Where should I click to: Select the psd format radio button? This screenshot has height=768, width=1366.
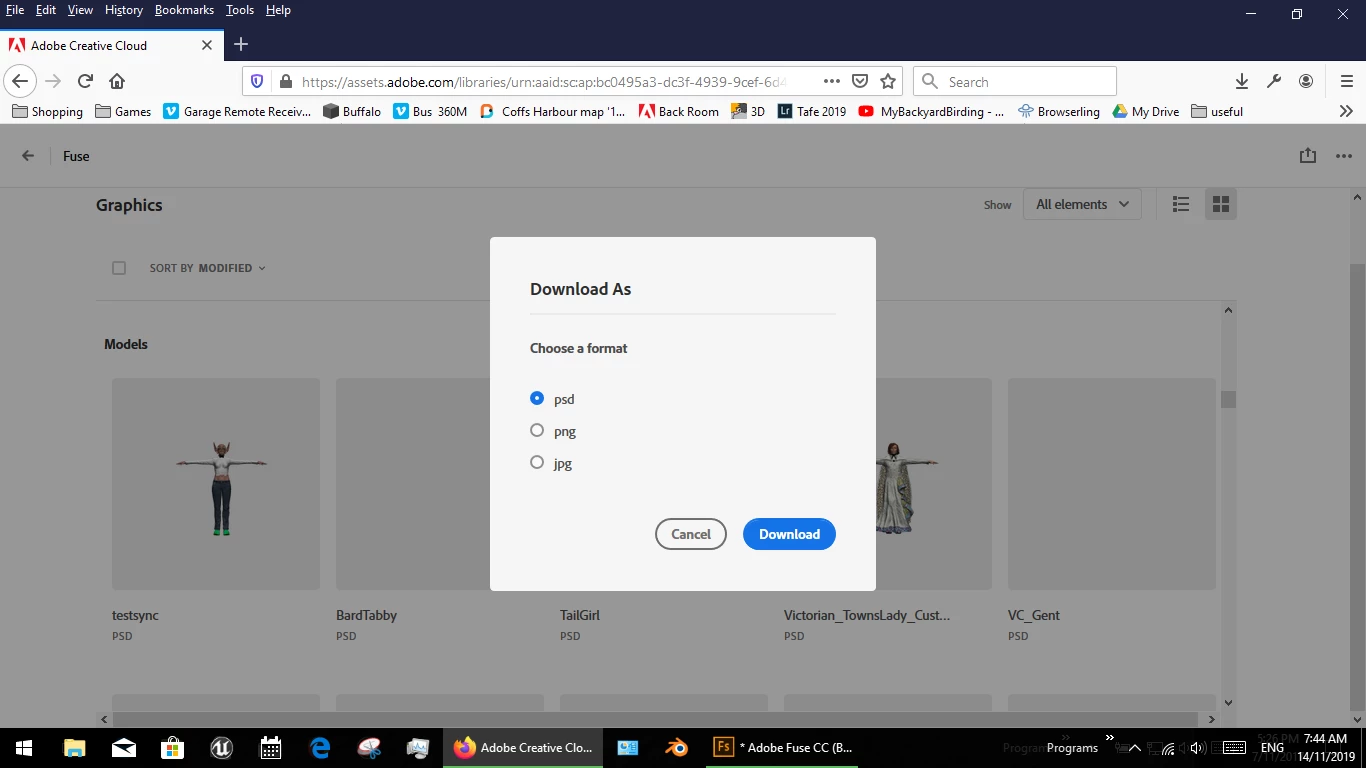tap(537, 398)
